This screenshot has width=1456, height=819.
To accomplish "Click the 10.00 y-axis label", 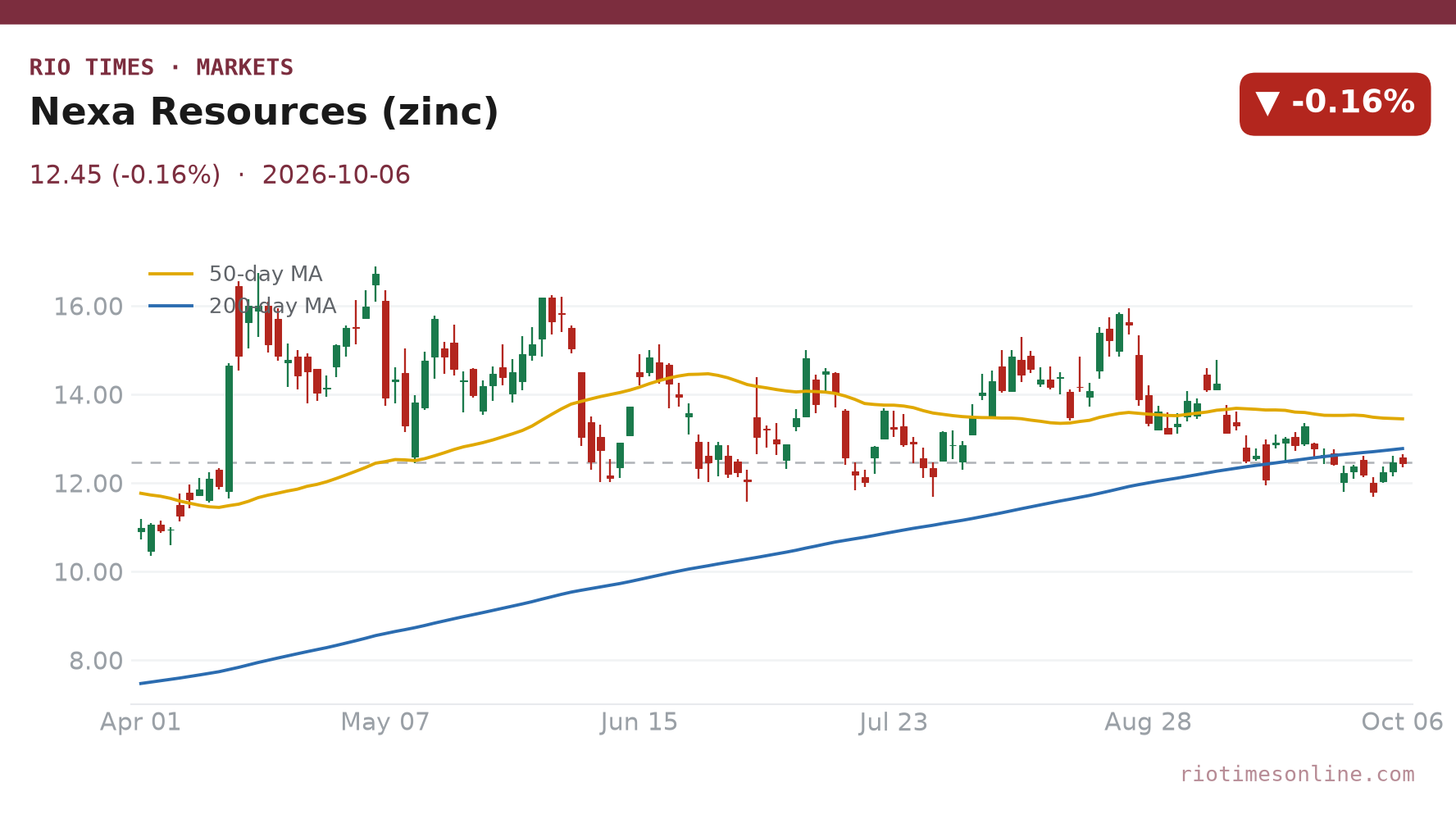I will pyautogui.click(x=89, y=572).
